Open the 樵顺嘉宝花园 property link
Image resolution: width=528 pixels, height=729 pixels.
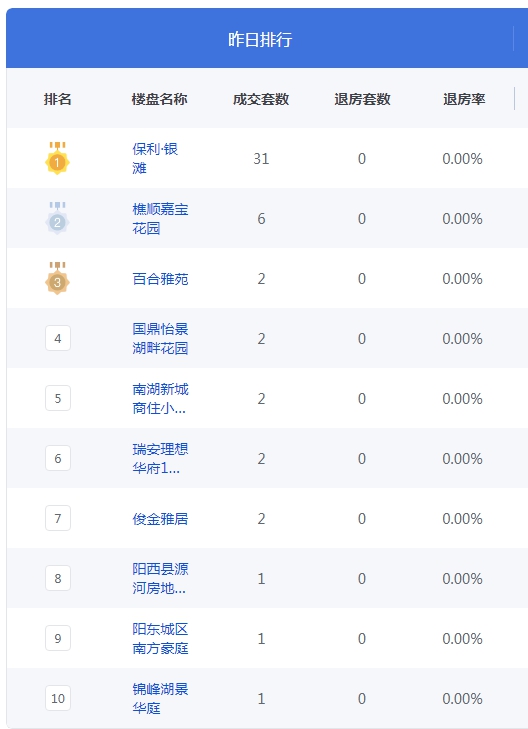pyautogui.click(x=160, y=219)
